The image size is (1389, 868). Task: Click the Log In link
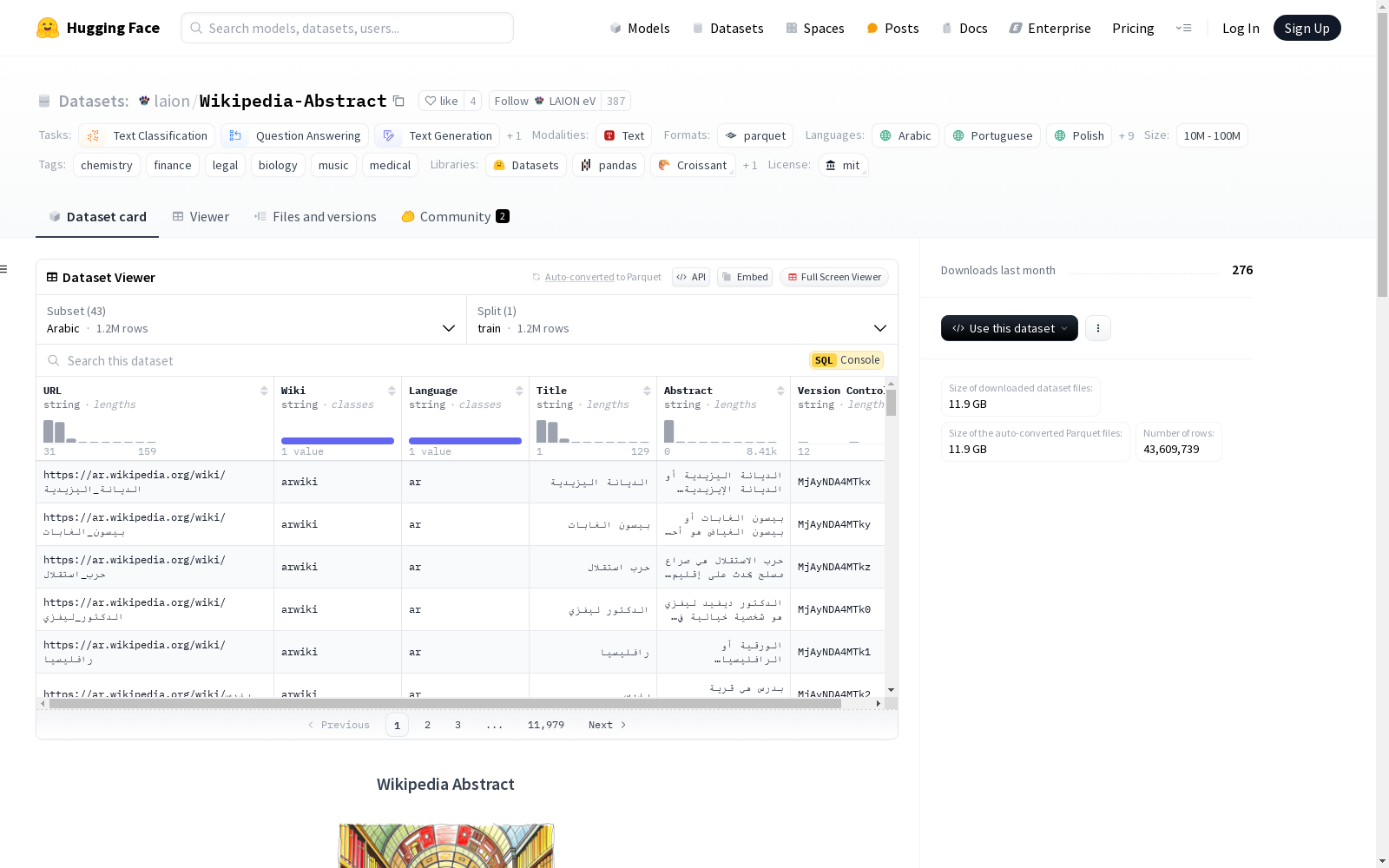tap(1241, 28)
